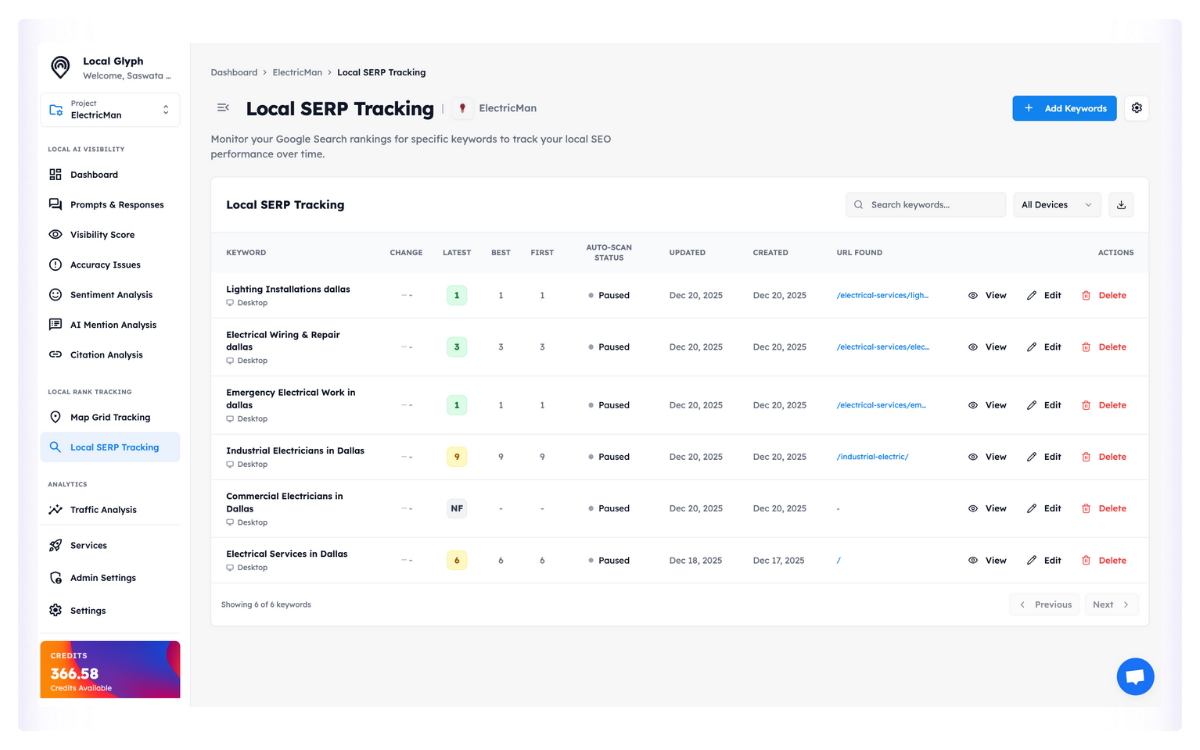Screen dimensions: 1200x750
Task: View Electrical Services in Dallas via eye icon
Action: click(x=973, y=561)
